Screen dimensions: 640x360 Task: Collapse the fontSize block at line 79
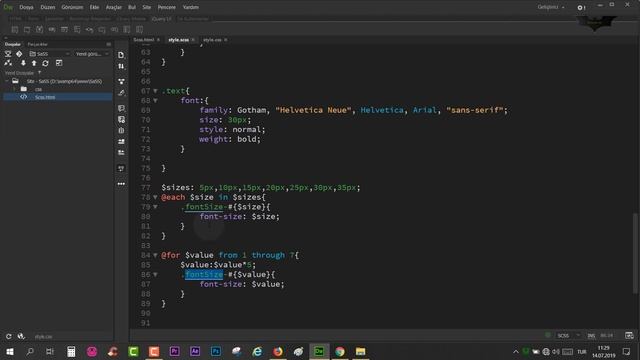coord(156,207)
